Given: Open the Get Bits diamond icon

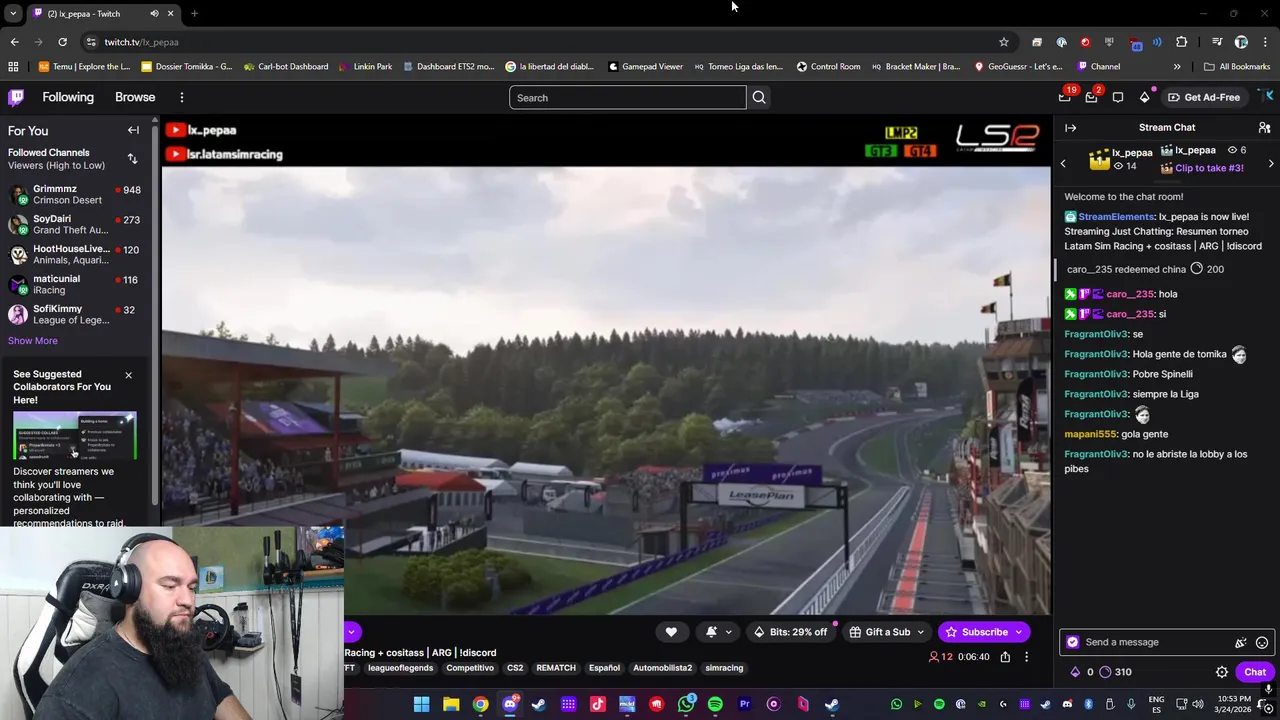Looking at the screenshot, I should coord(1145,97).
